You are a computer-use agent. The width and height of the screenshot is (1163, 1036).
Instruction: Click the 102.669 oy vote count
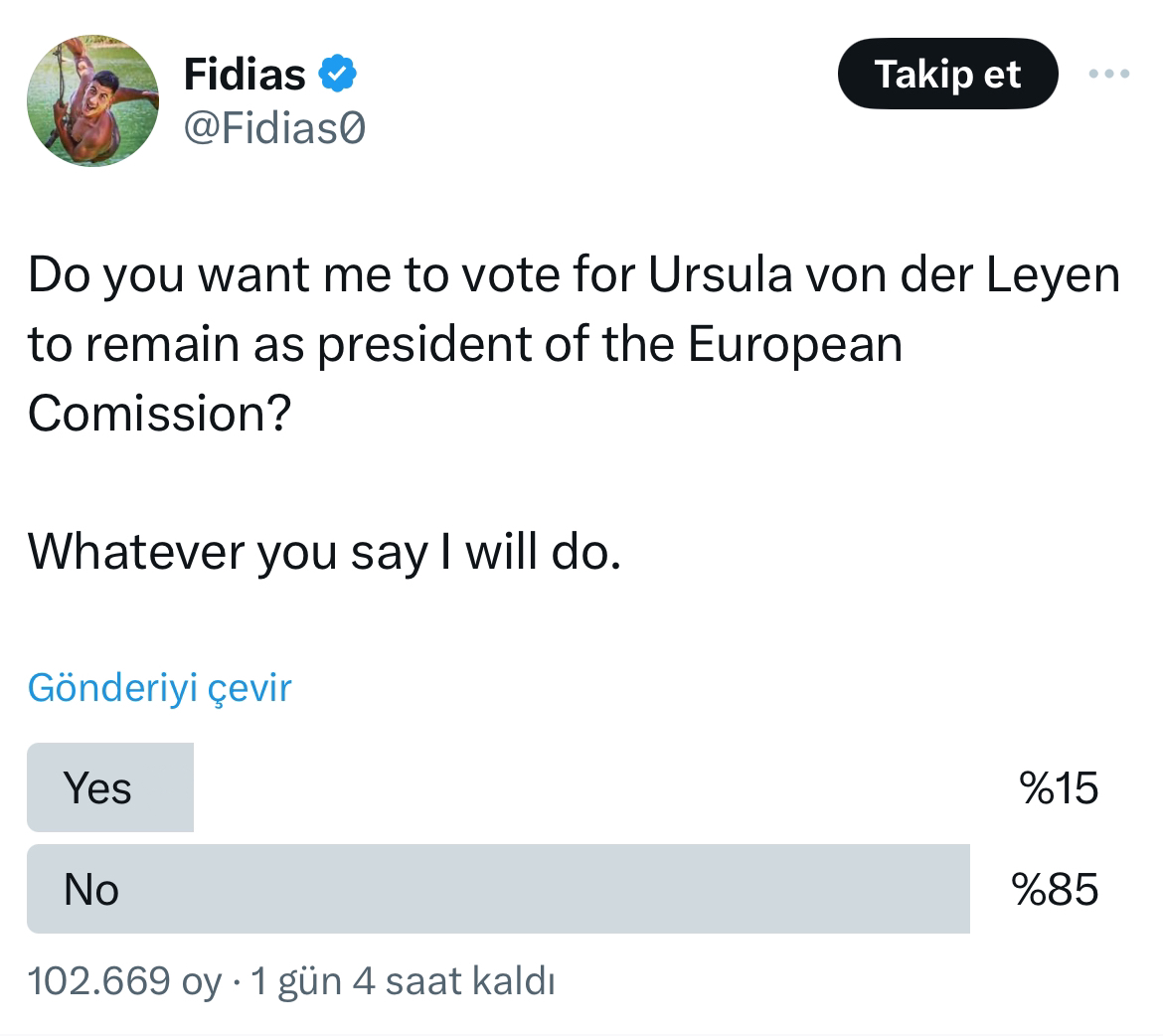pos(124,981)
